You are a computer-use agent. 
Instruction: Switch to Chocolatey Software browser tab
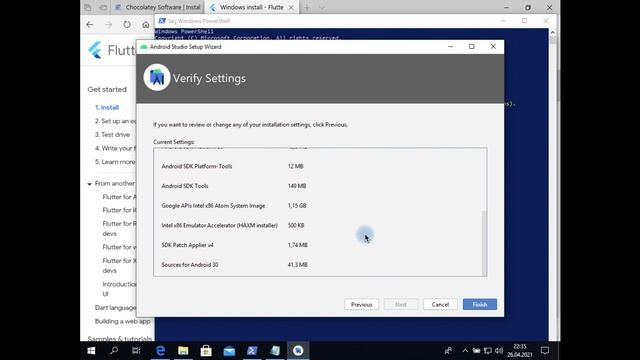[158, 7]
